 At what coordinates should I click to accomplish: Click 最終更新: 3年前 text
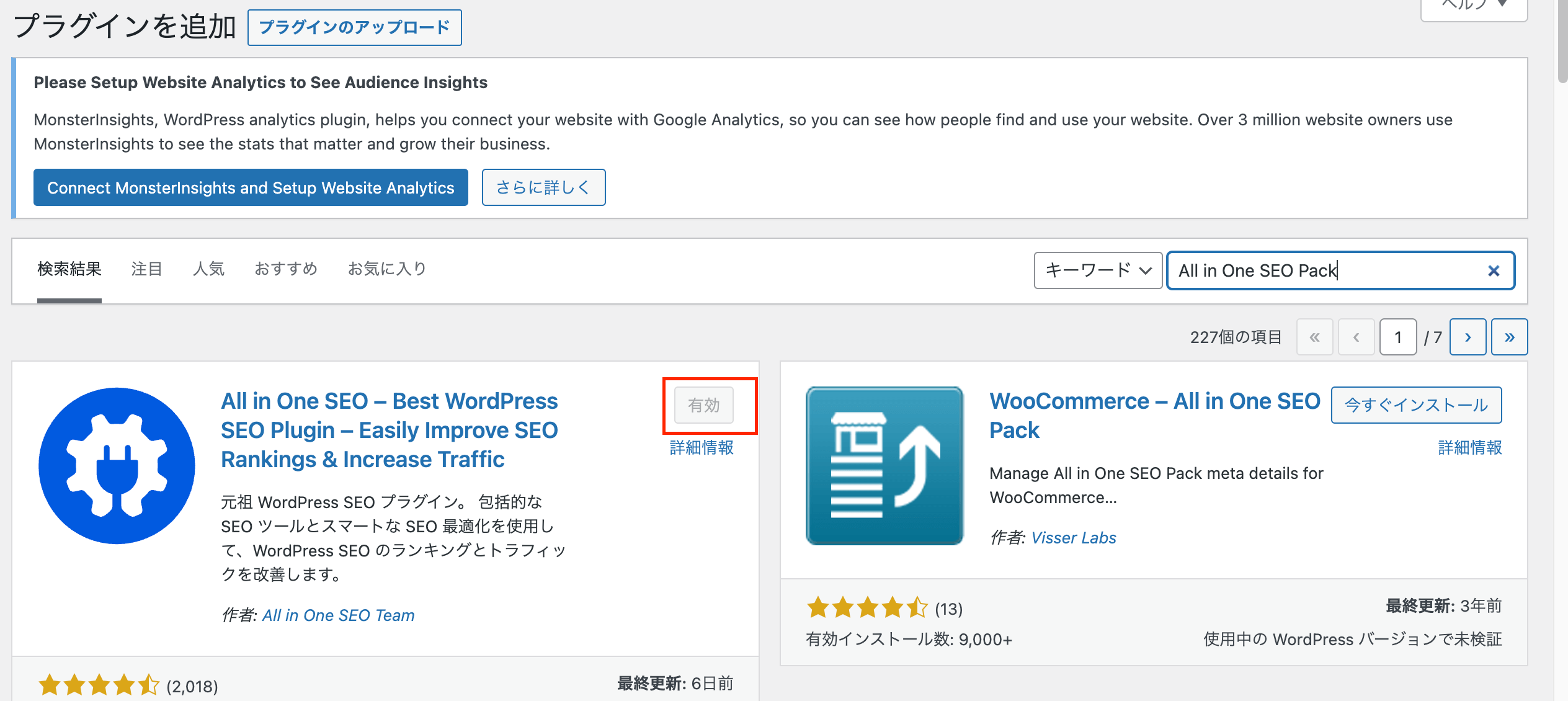(1443, 605)
